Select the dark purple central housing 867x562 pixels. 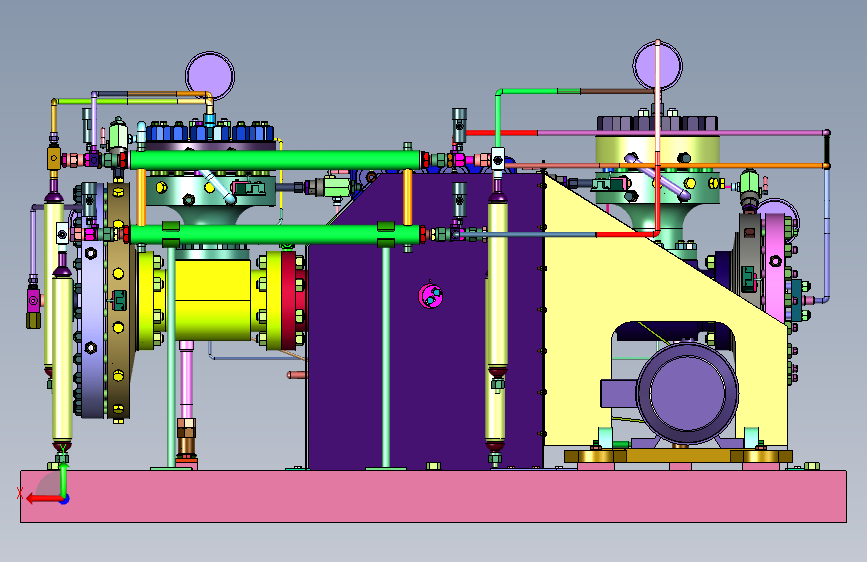point(425,354)
